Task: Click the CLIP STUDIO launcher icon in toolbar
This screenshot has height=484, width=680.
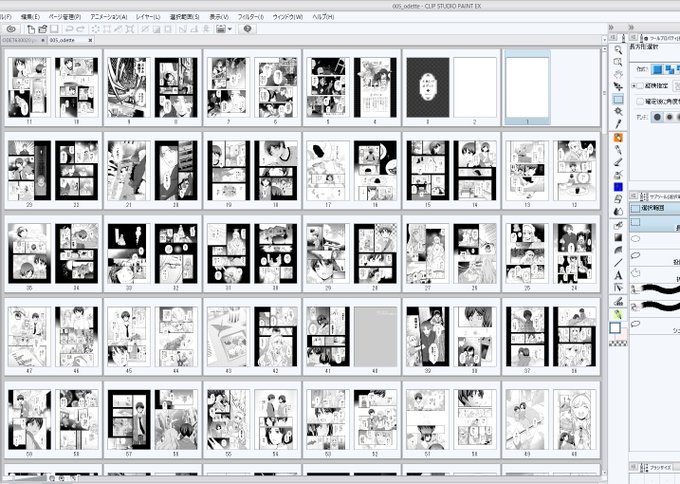Action: click(11, 29)
